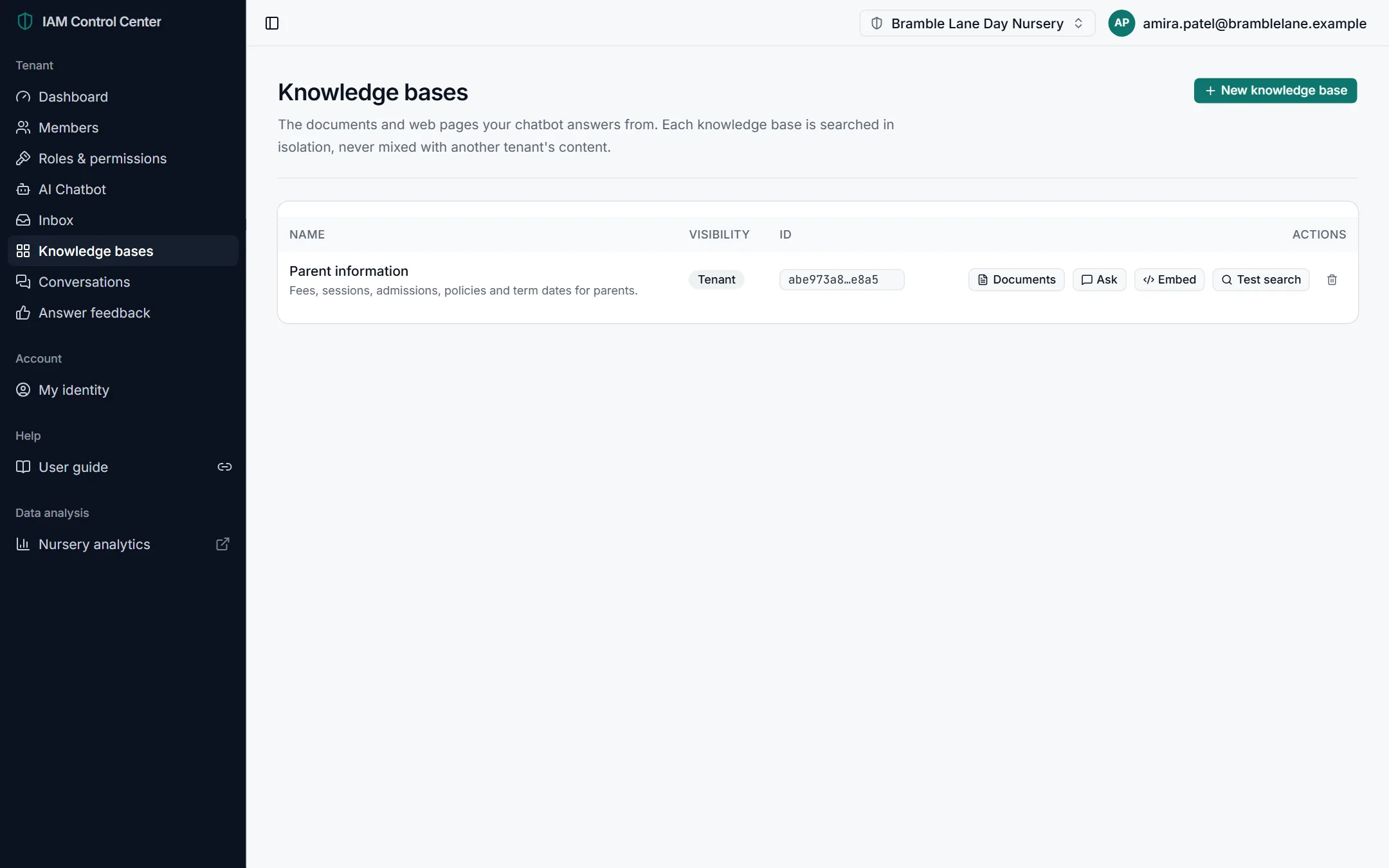Open Answer feedback page
The image size is (1389, 868).
tap(123, 312)
